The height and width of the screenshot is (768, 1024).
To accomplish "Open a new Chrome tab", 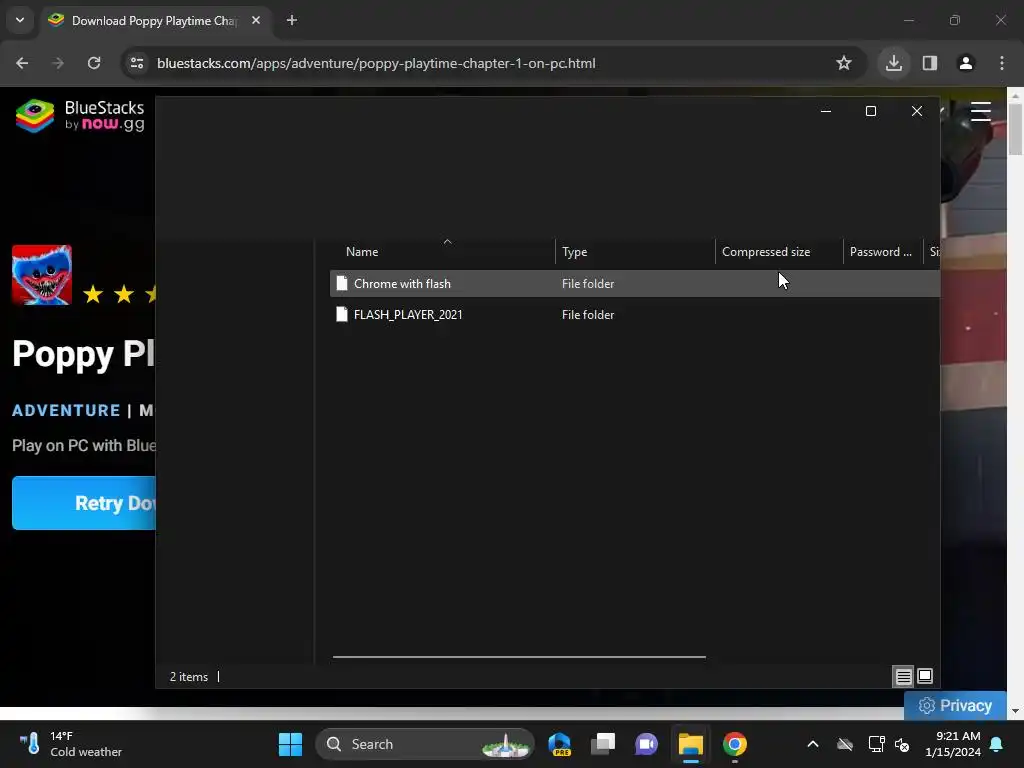I will [292, 20].
